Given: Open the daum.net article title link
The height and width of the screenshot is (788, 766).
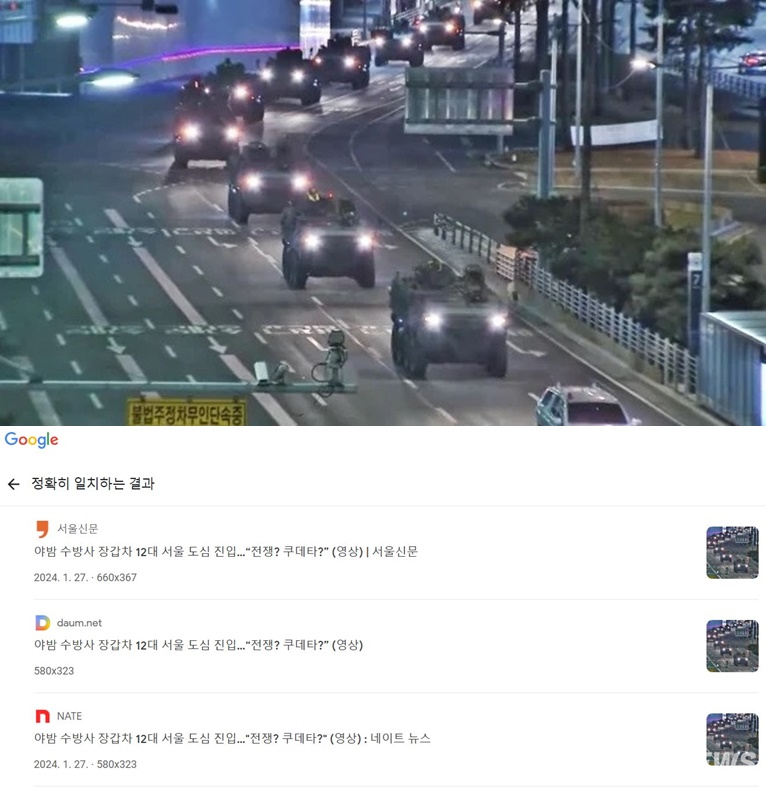Looking at the screenshot, I should click(199, 645).
